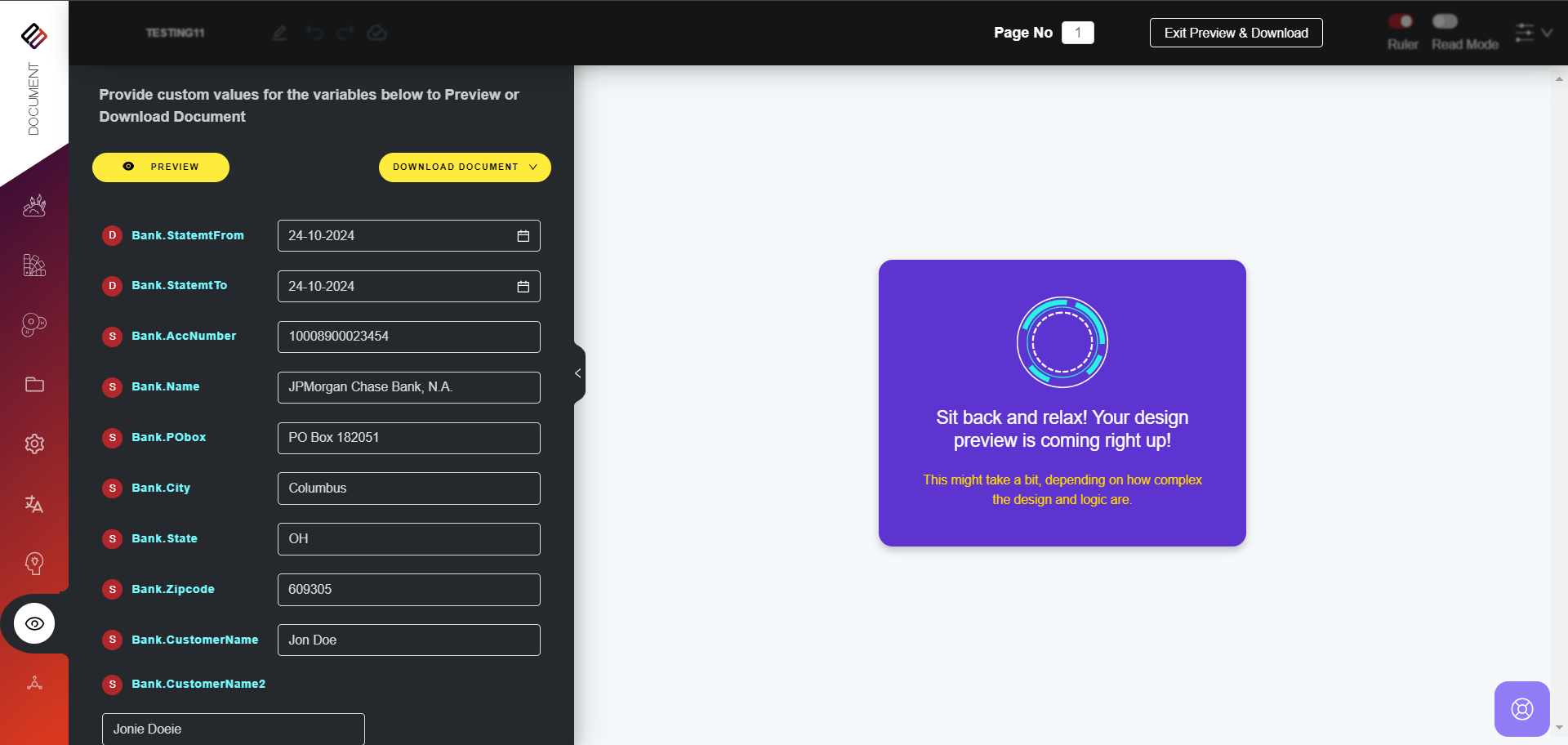The width and height of the screenshot is (1568, 745).
Task: Open the translation language icon in sidebar
Action: (34, 504)
